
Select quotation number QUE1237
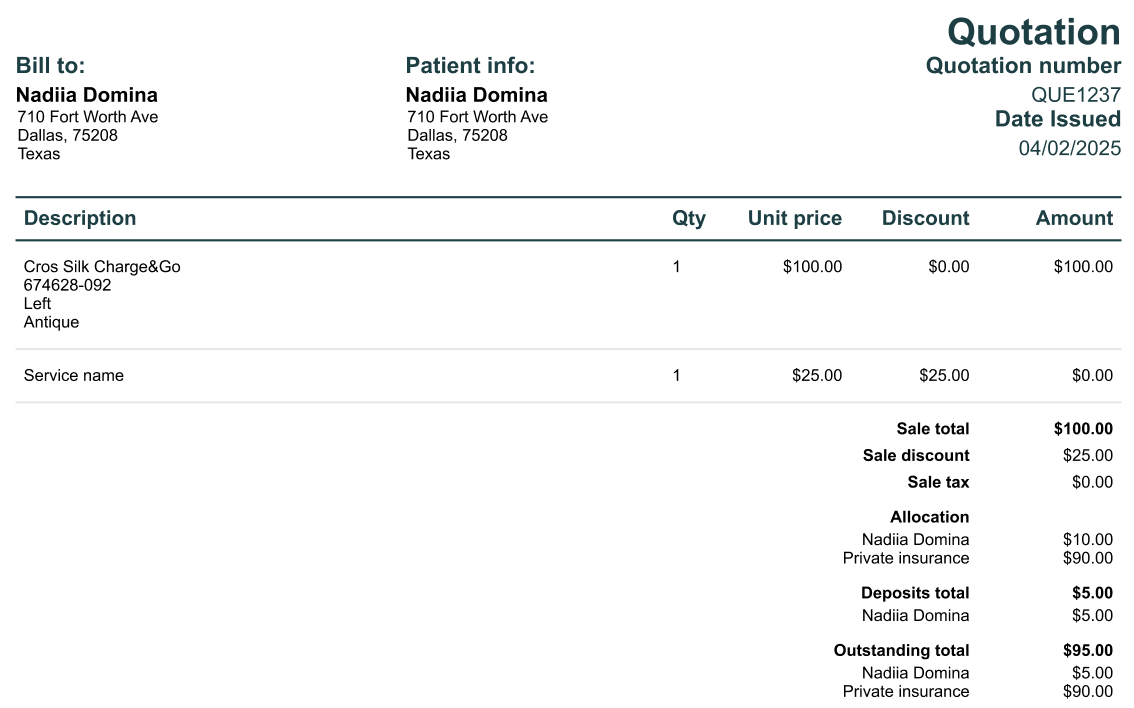1075,95
